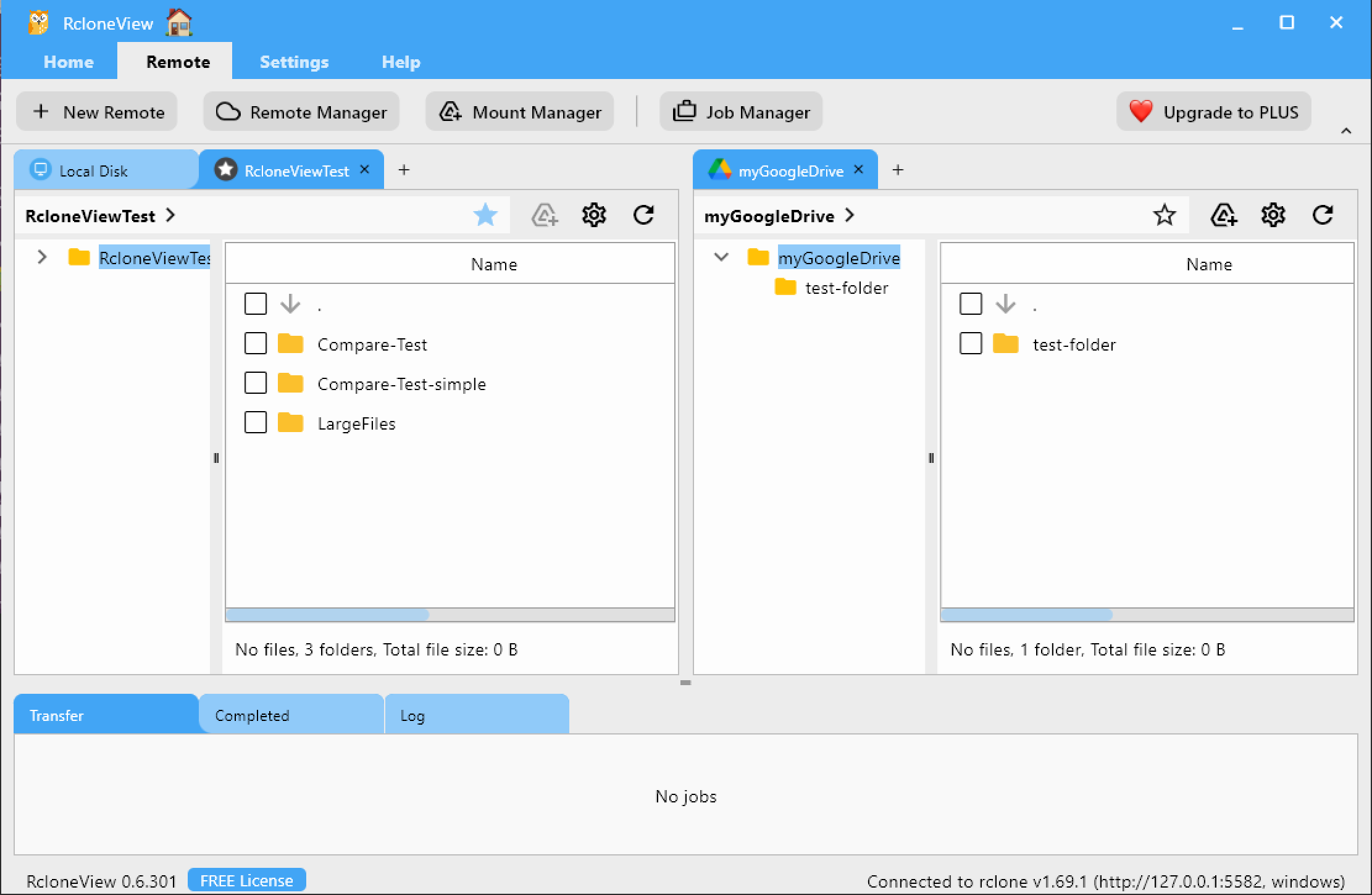
Task: Click the outlined favorite star in myGoogleDrive pane
Action: [1164, 215]
